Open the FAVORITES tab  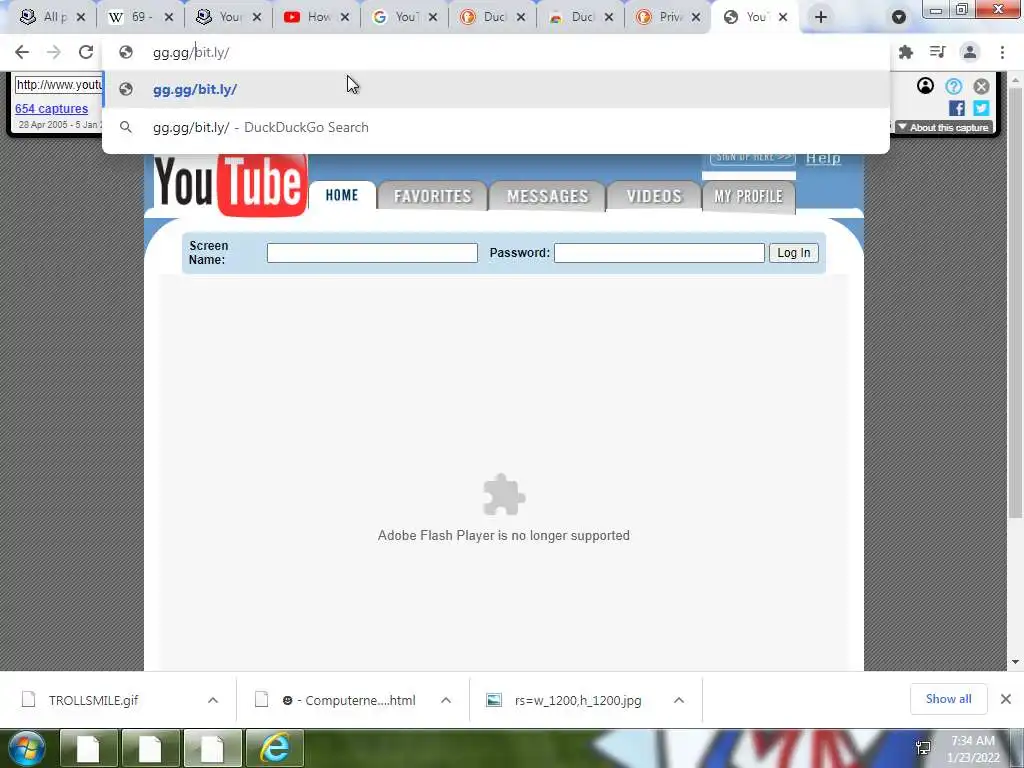click(432, 196)
